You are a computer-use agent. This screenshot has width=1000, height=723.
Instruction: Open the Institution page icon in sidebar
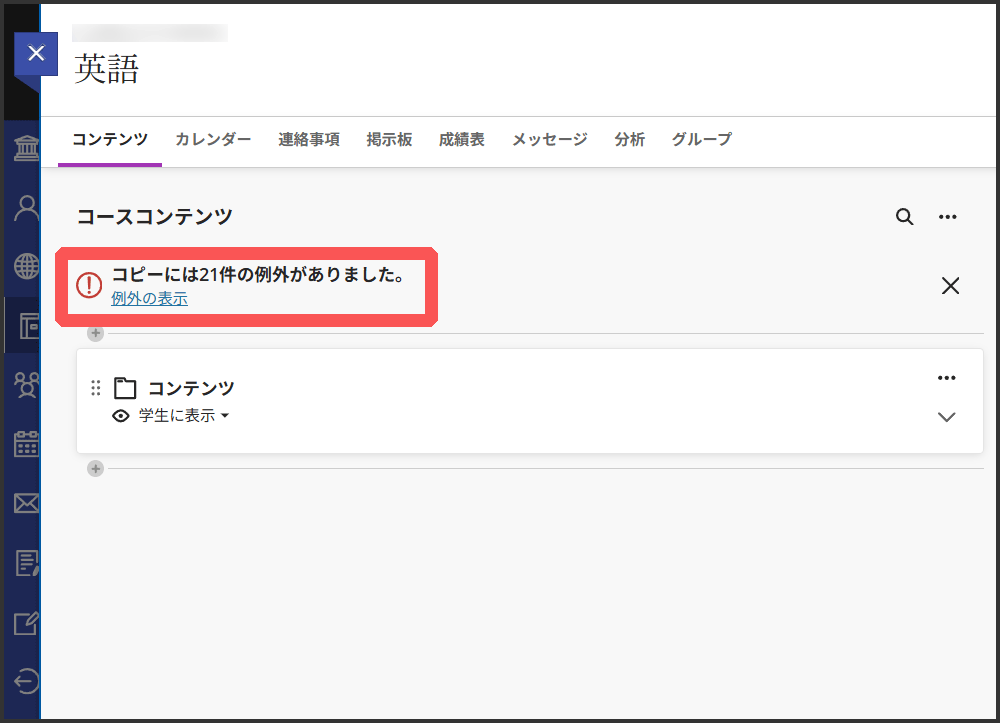tap(25, 150)
